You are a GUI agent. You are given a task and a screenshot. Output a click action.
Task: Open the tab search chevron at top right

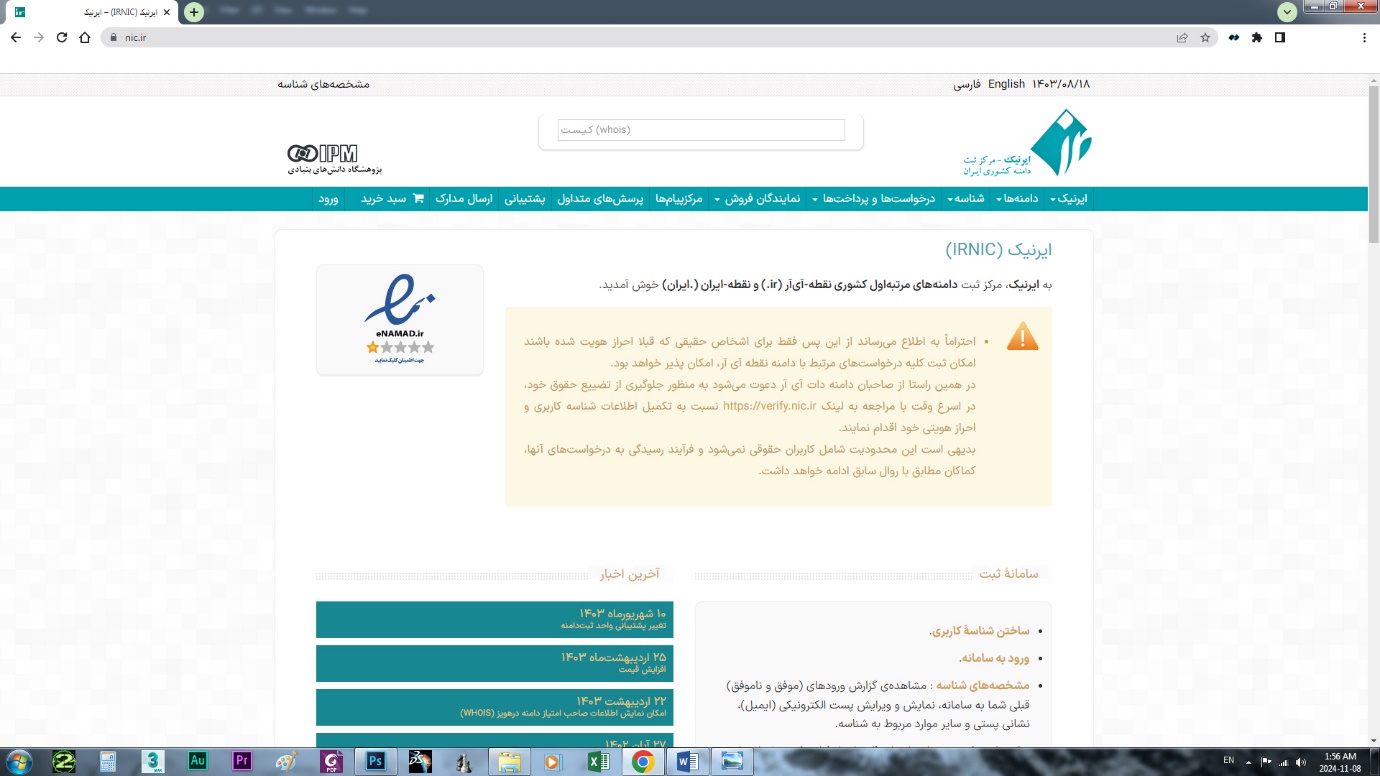1287,11
